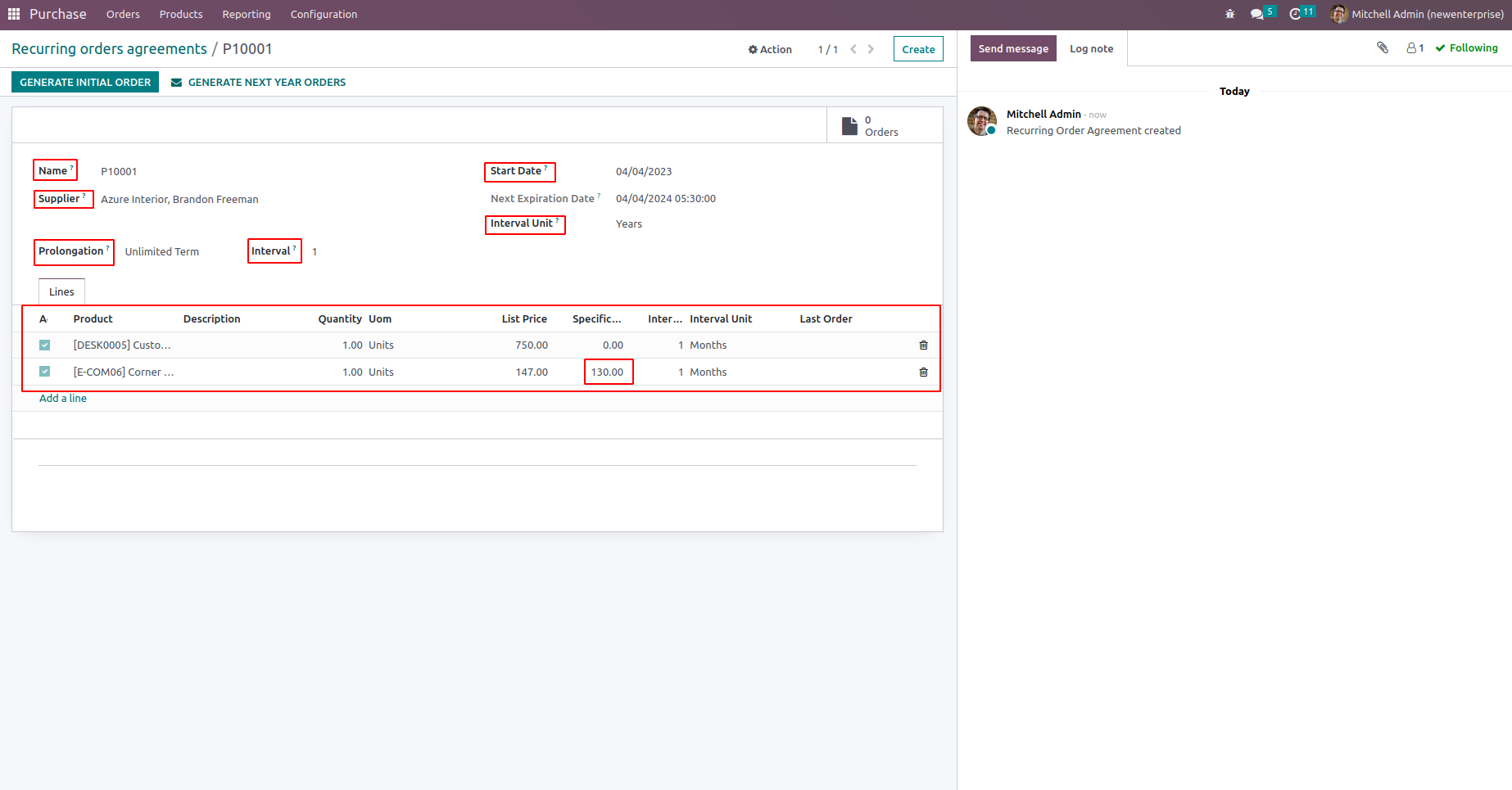1512x790 pixels.
Task: Go to Recurring orders agreements breadcrumb
Action: (x=110, y=49)
